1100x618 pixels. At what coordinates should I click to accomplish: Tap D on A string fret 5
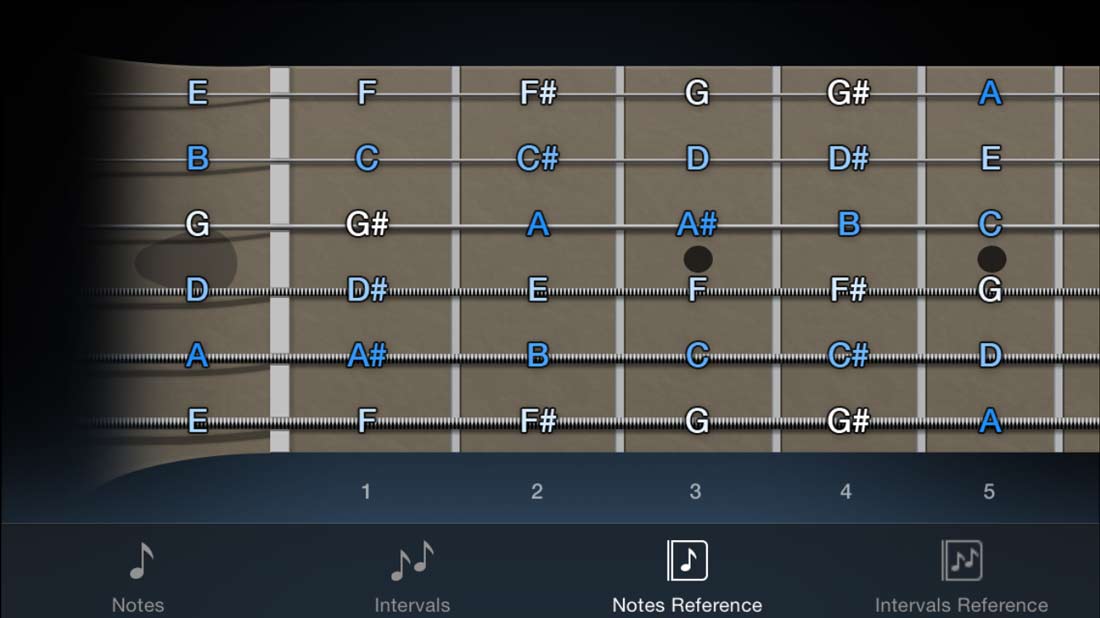(991, 356)
